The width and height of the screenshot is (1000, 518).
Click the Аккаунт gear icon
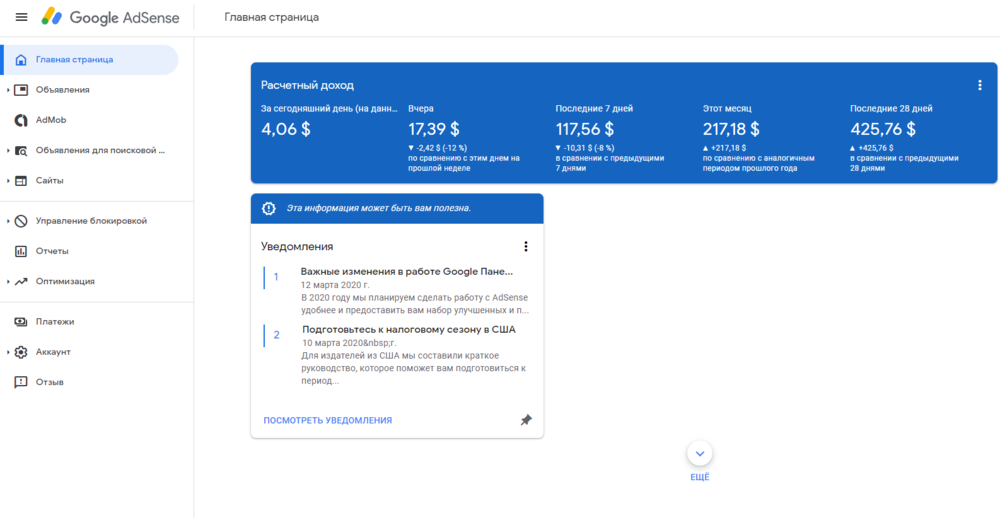pos(21,352)
